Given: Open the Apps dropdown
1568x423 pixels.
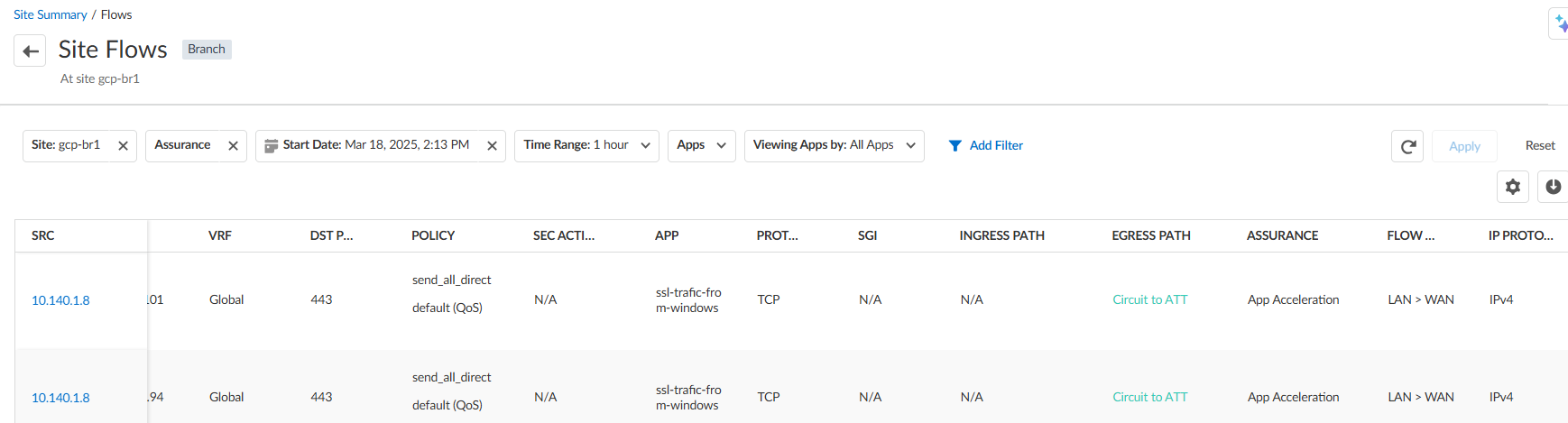Looking at the screenshot, I should click(x=721, y=146).
